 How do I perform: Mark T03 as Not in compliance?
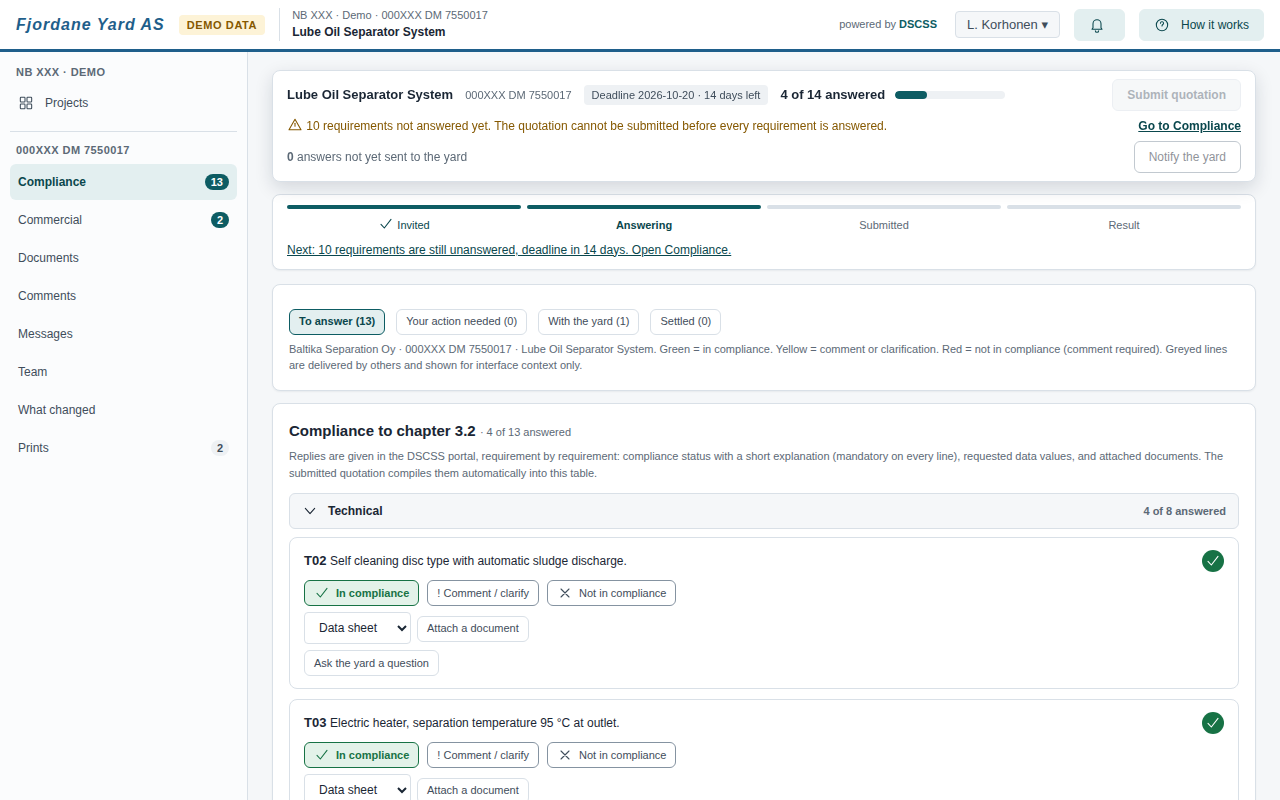pyautogui.click(x=611, y=755)
